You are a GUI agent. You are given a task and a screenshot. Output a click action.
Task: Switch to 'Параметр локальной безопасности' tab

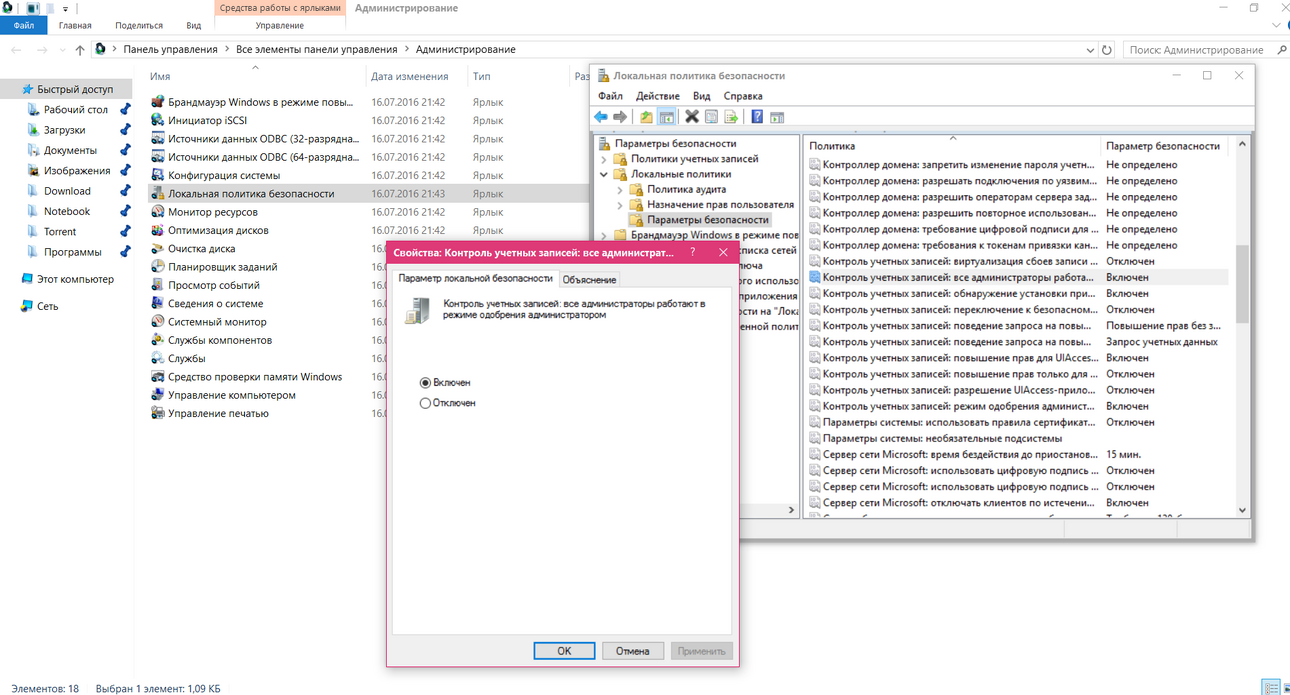tap(475, 278)
